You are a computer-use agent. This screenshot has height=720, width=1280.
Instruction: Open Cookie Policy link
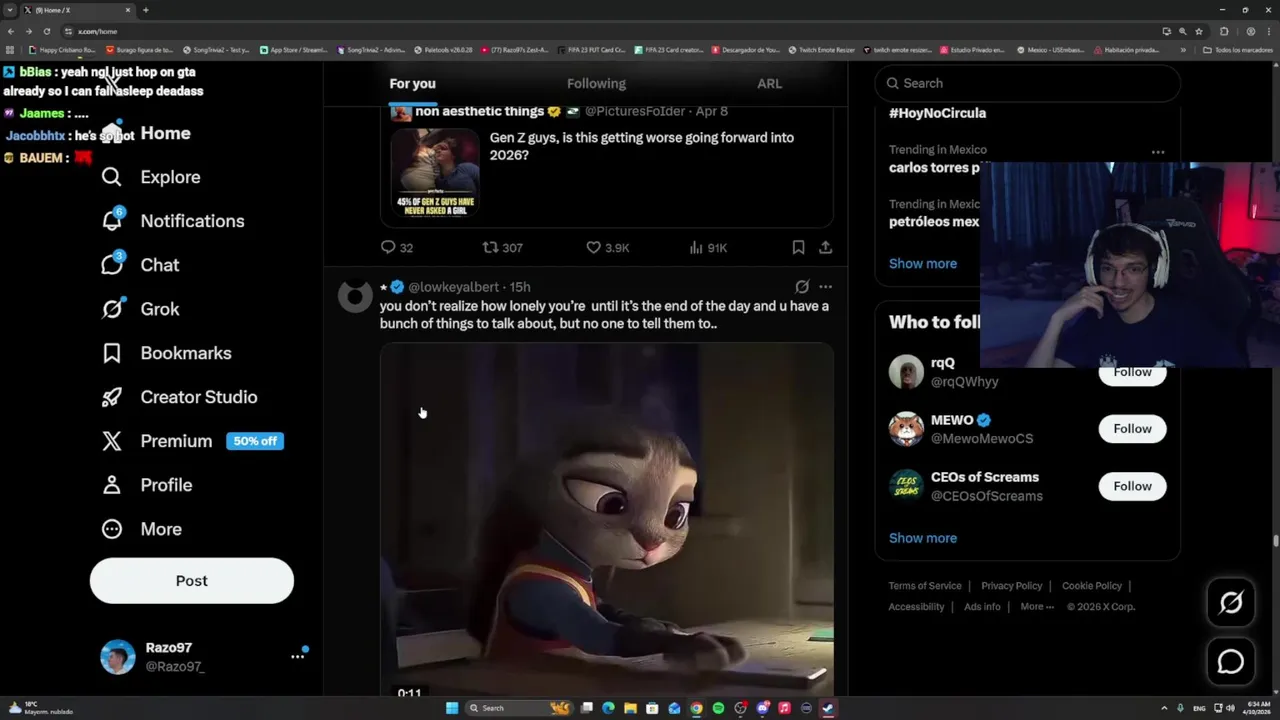coord(1092,586)
